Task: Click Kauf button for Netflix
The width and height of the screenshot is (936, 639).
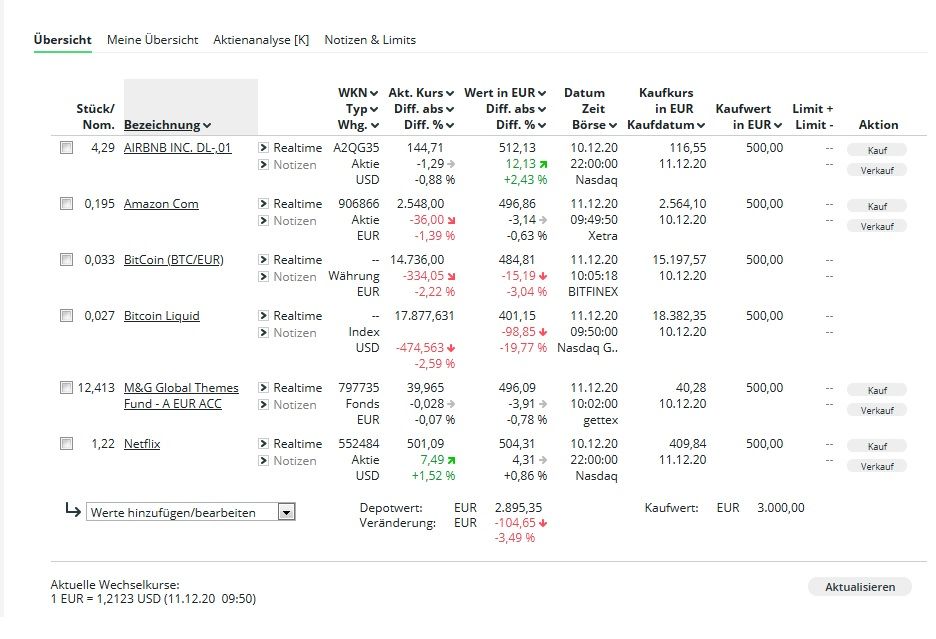Action: coord(876,446)
